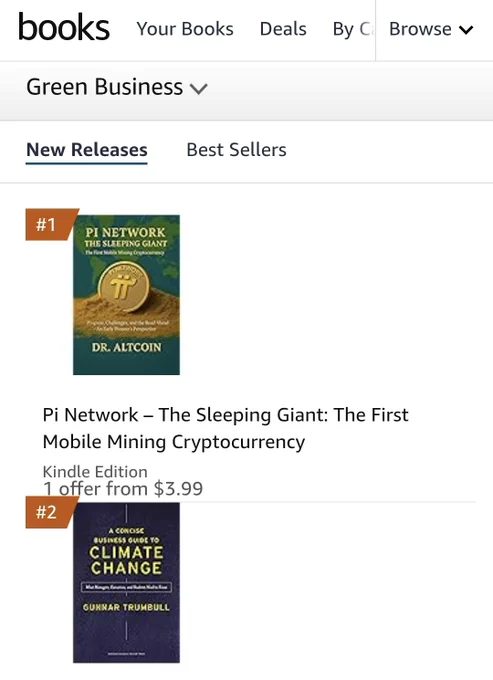493x680 pixels.
Task: Click the Pi coin on the first cover
Action: (124, 287)
